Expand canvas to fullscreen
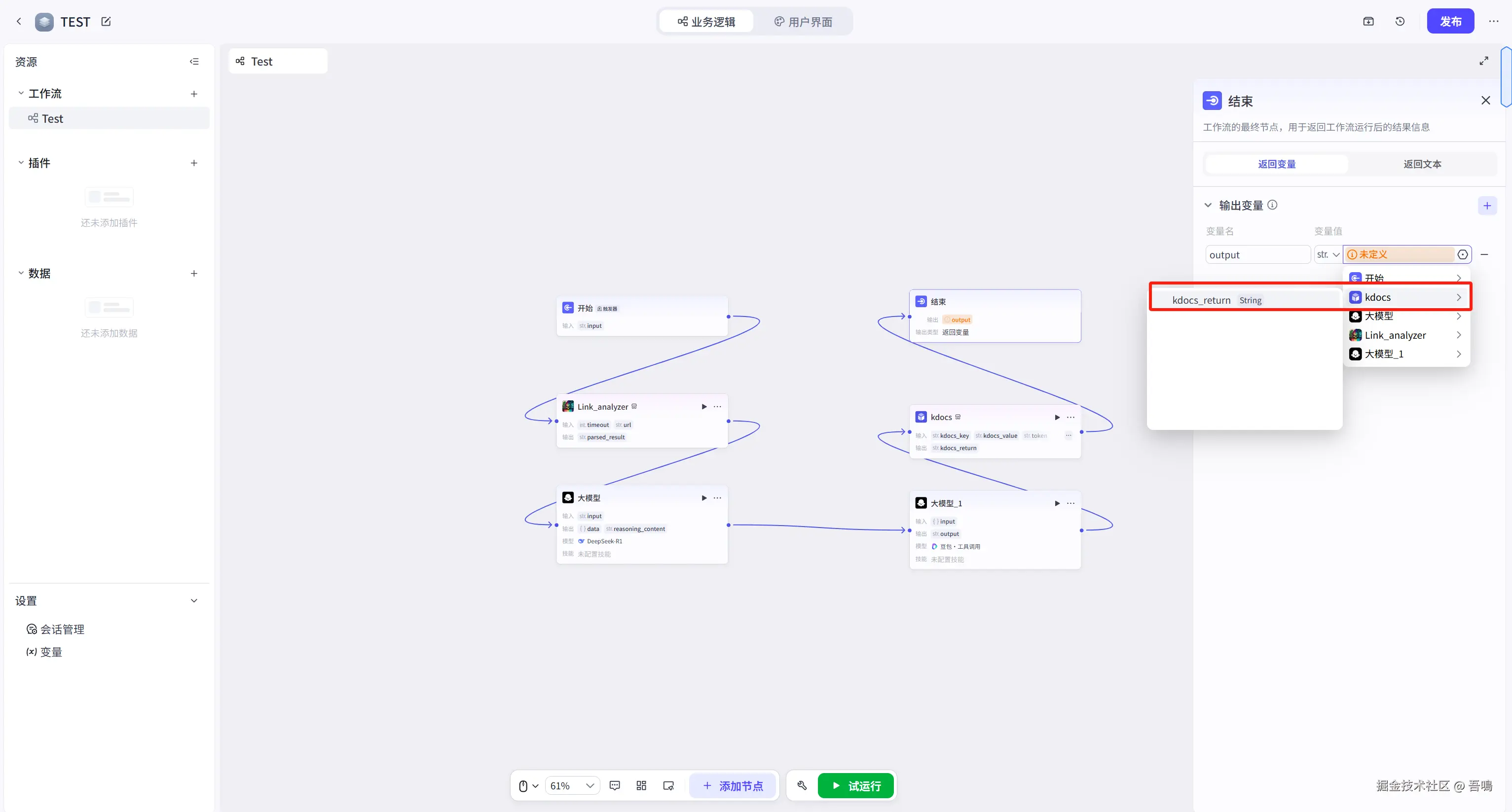This screenshot has height=812, width=1512. click(x=1483, y=61)
